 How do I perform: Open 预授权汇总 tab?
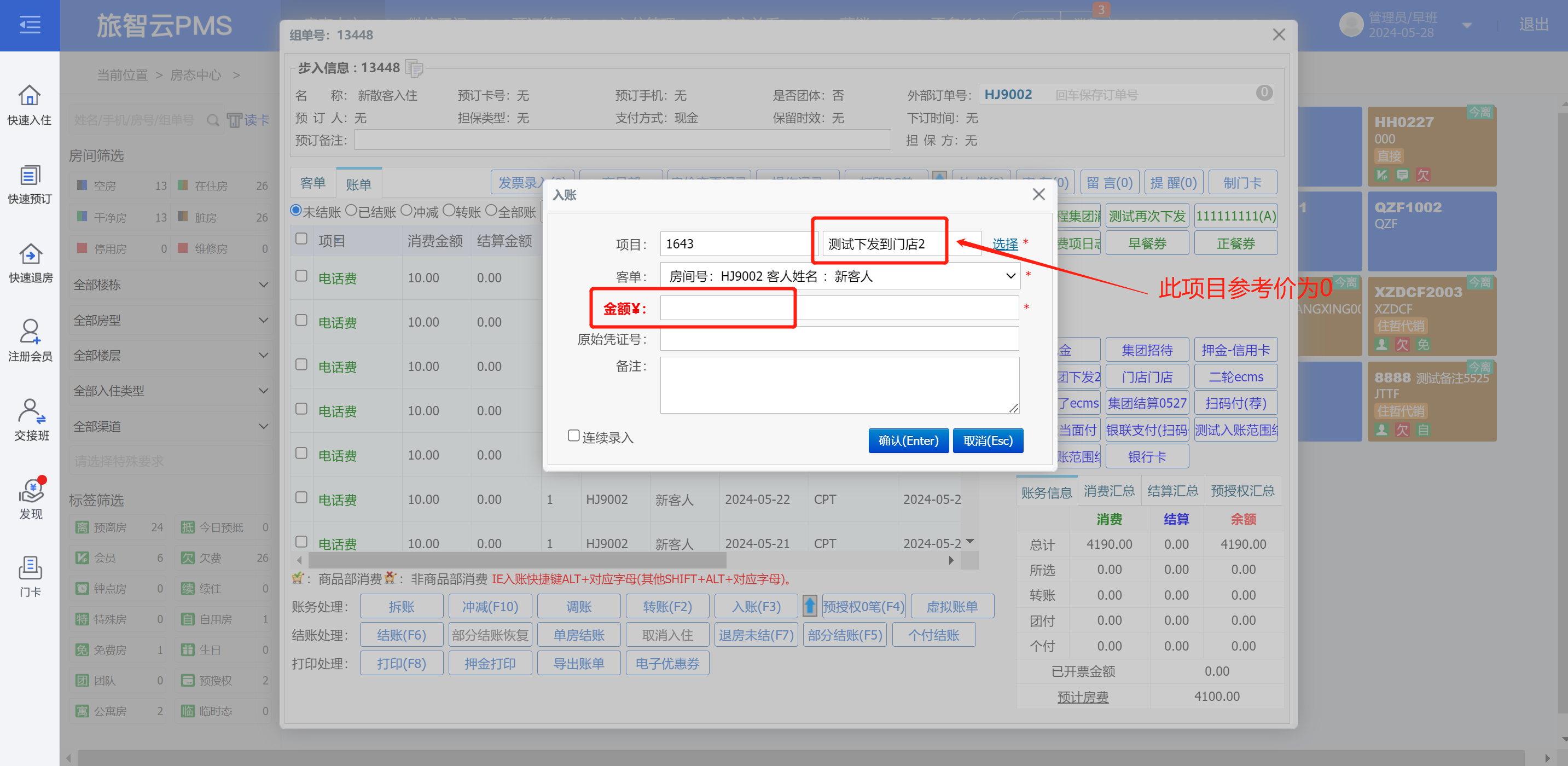[1242, 491]
